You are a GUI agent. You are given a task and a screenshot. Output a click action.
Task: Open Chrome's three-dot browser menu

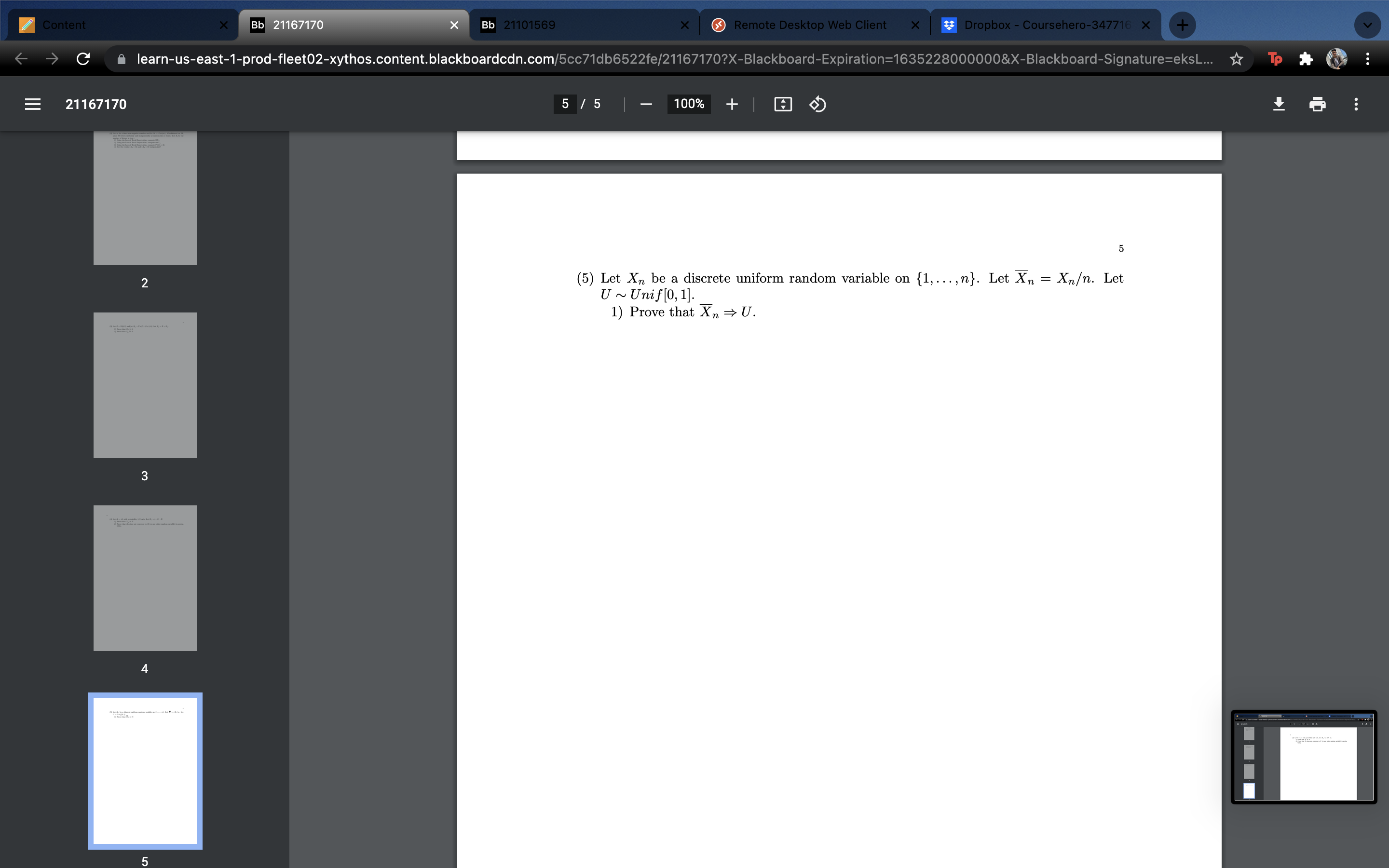point(1368,58)
